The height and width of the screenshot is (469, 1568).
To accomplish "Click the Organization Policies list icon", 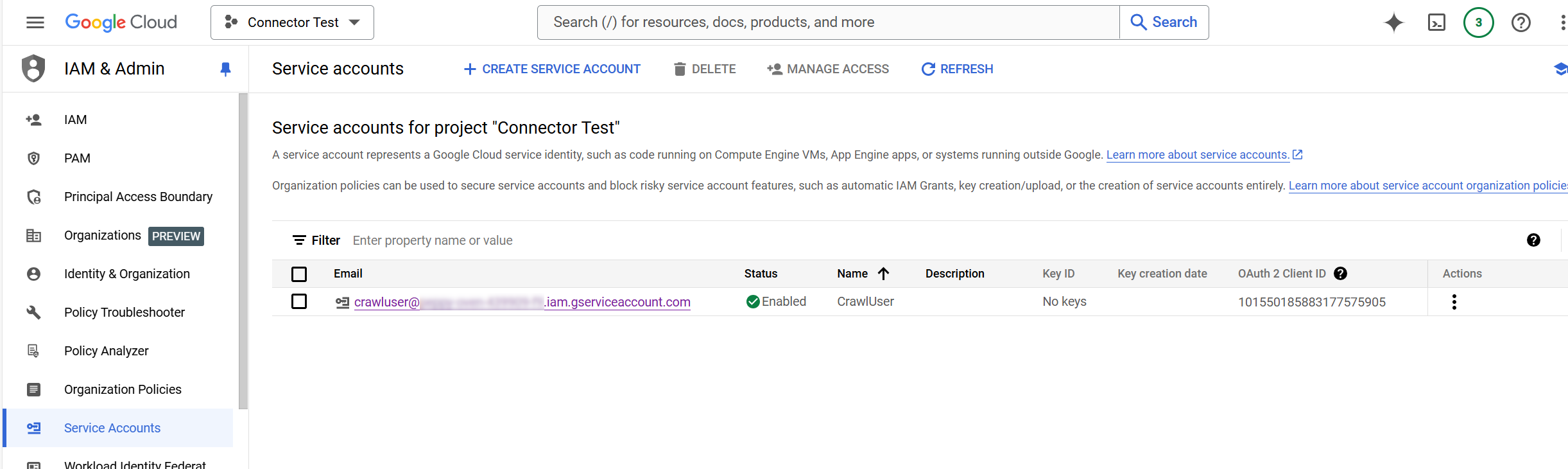I will coord(33,389).
